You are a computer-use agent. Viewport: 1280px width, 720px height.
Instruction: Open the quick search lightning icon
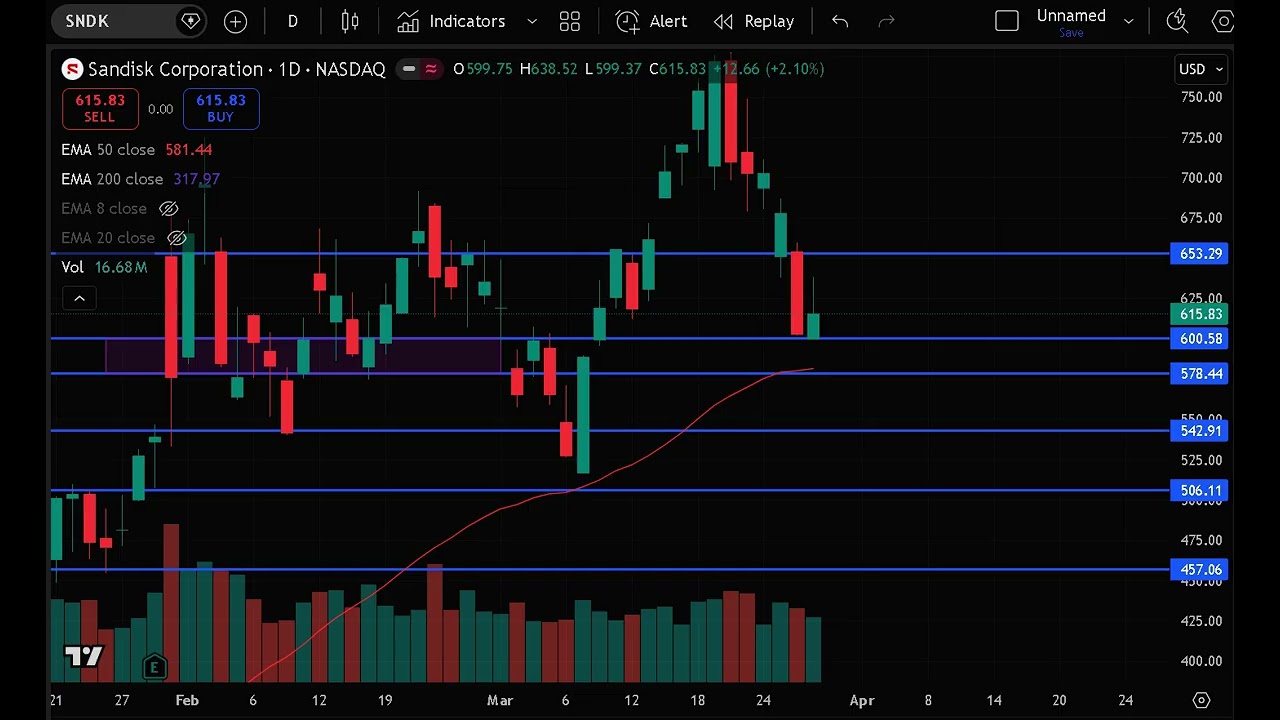(x=1178, y=21)
